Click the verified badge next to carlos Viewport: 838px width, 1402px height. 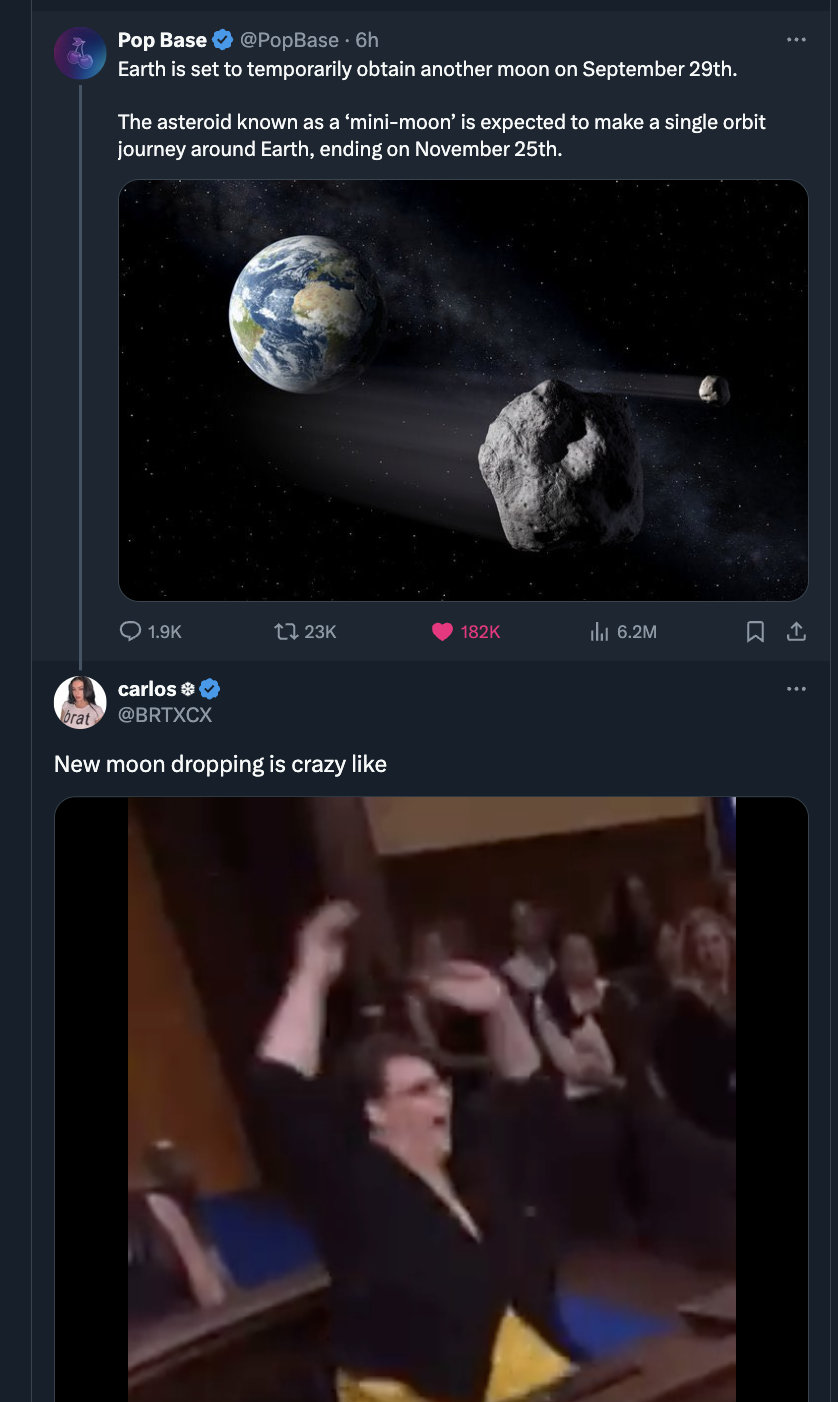pos(209,688)
